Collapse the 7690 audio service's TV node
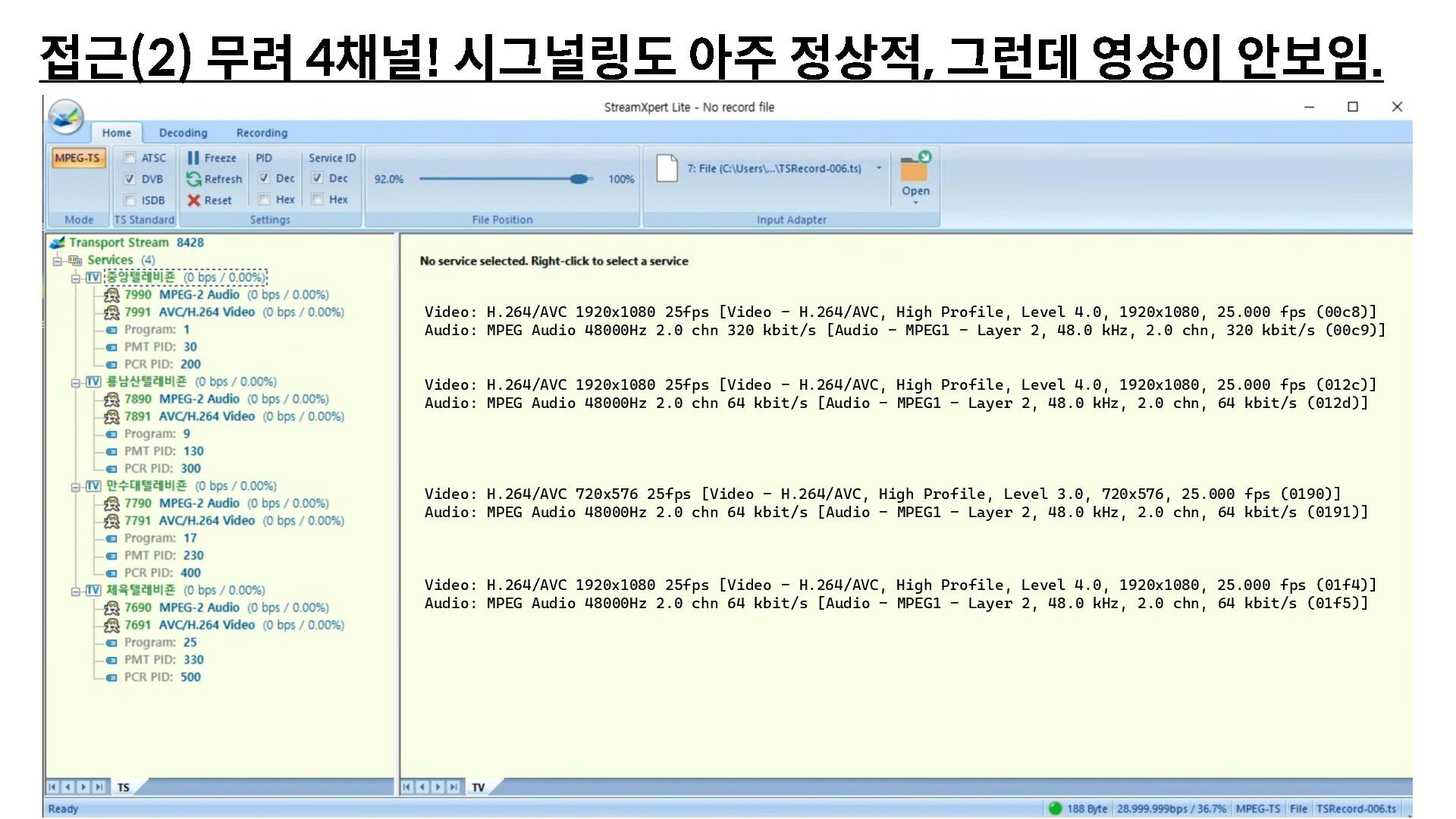The image size is (1456, 819). tap(76, 591)
